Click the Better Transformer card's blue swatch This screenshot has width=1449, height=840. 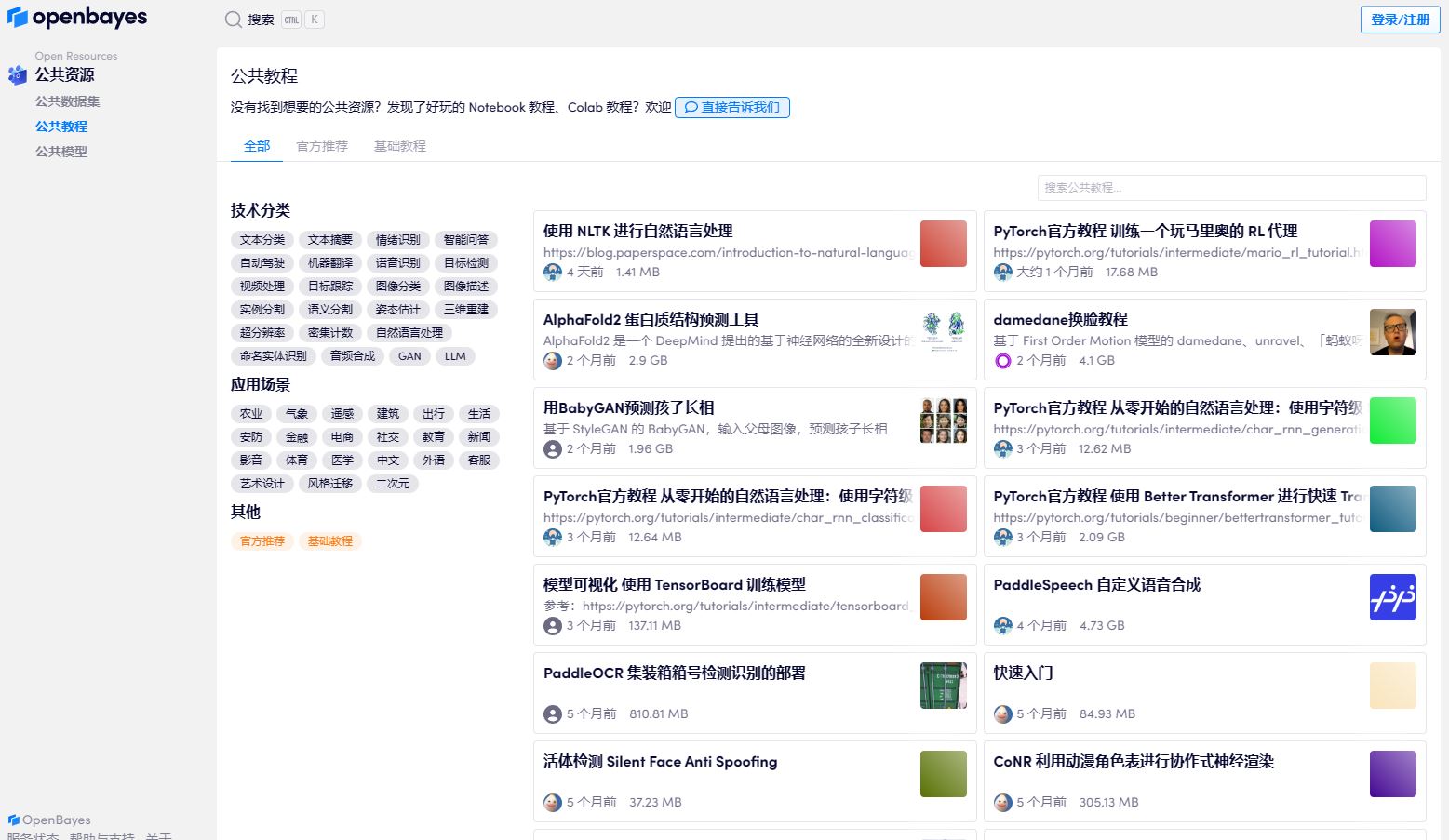[1393, 509]
